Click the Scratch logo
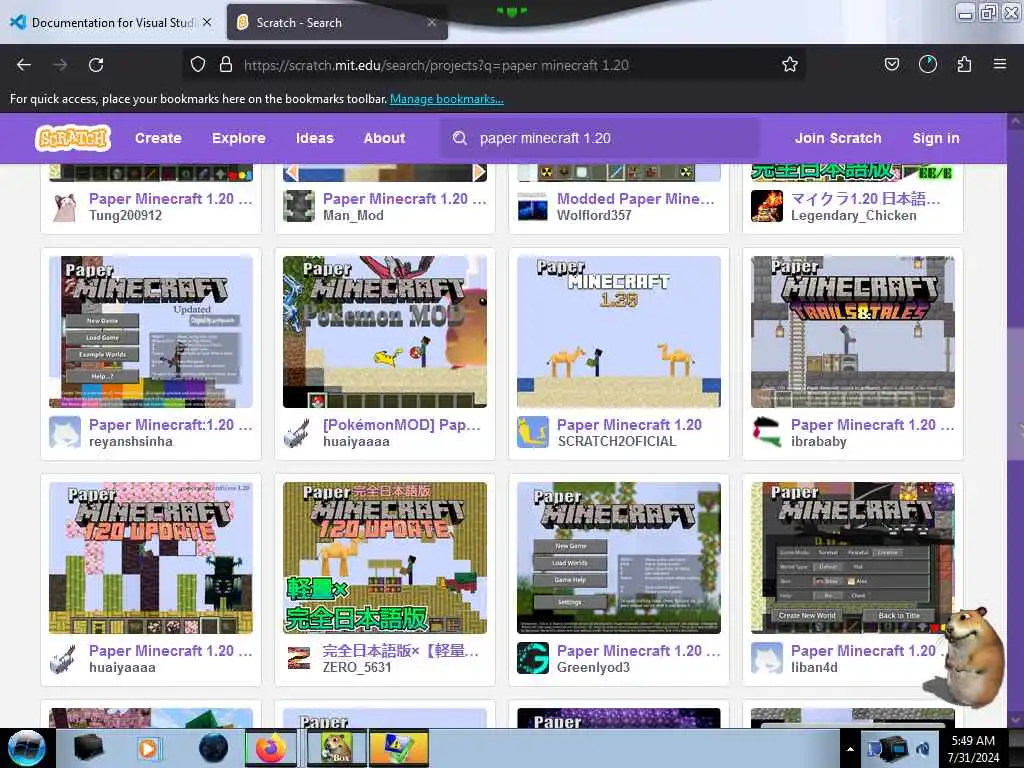This screenshot has width=1024, height=768. [x=72, y=138]
